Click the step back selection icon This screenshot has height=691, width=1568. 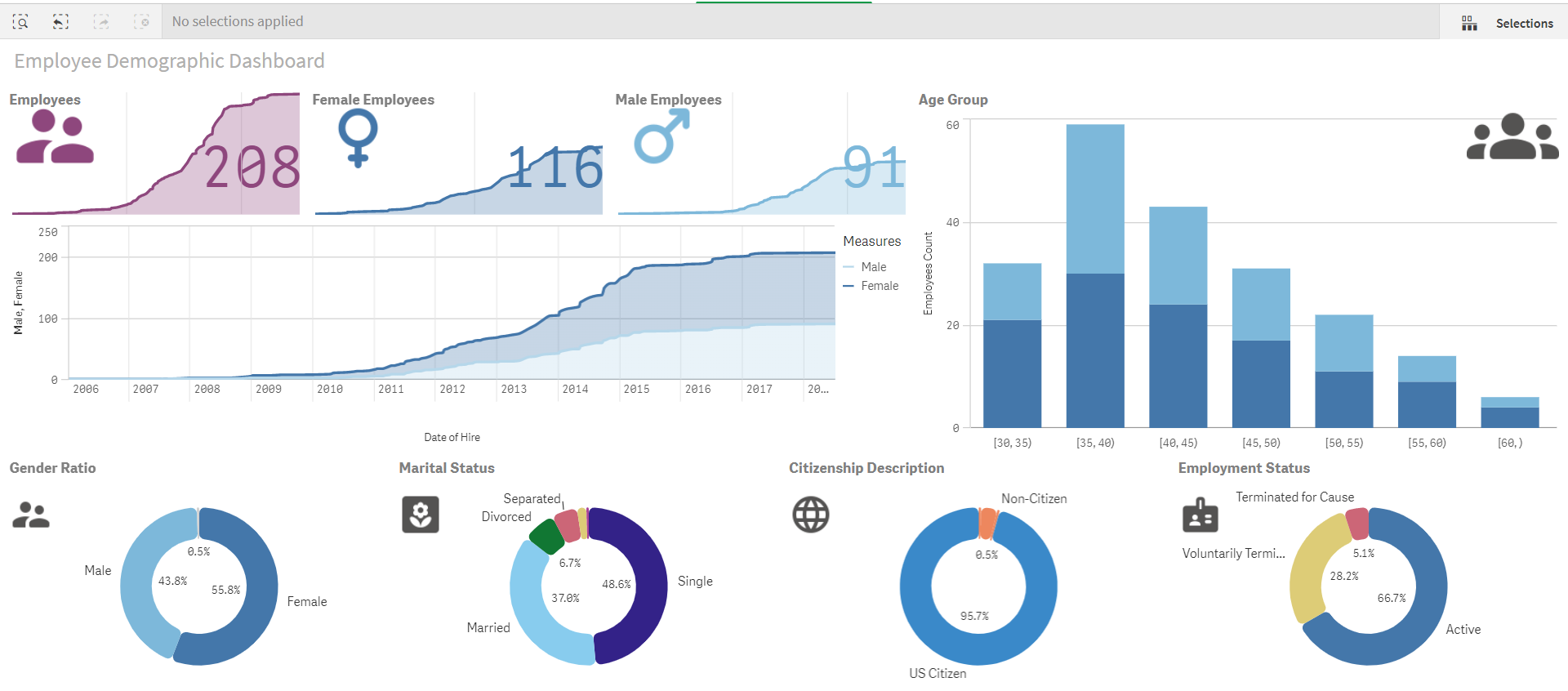coord(60,22)
